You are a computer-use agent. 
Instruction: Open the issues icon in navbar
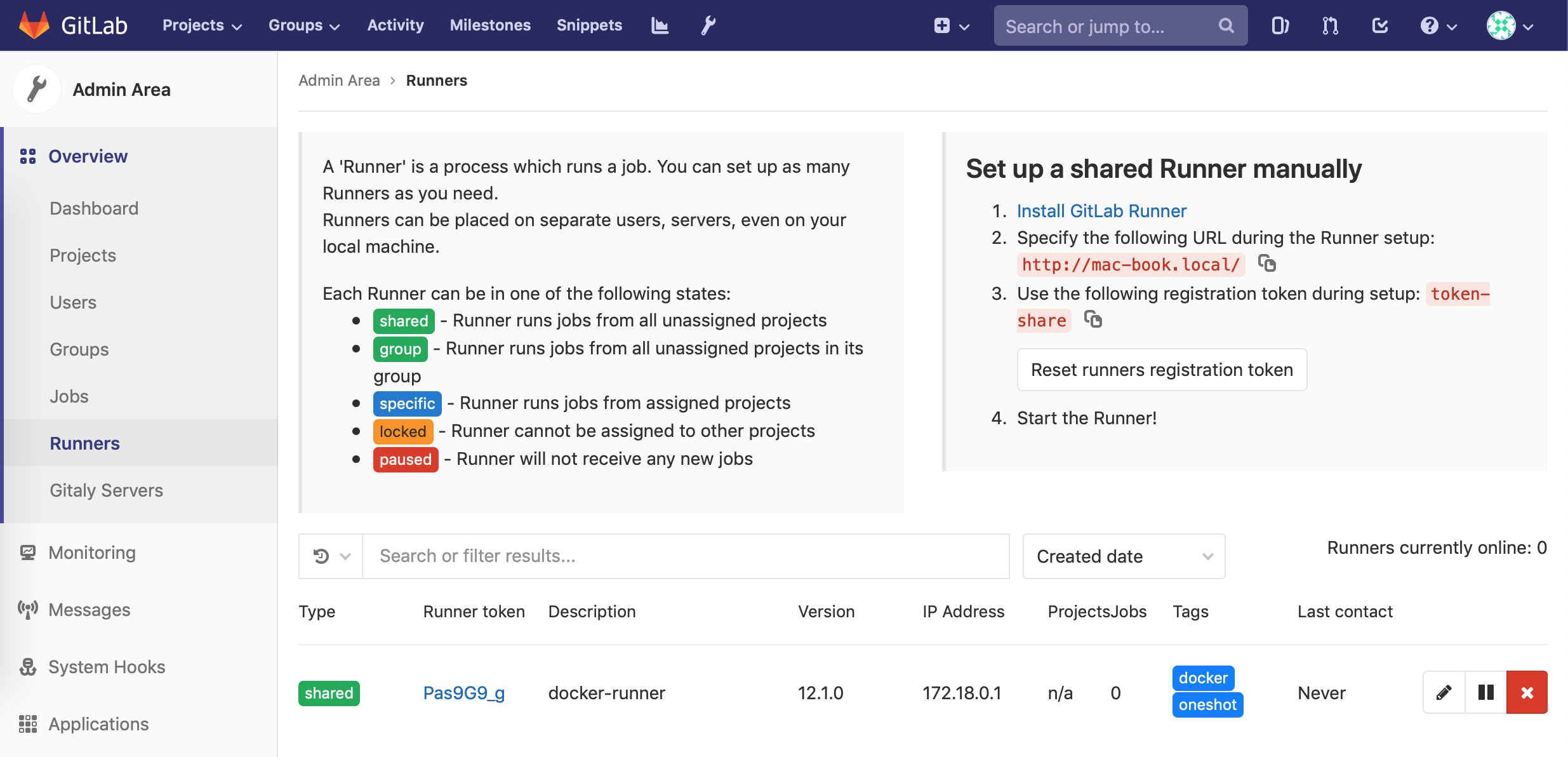[x=1280, y=25]
